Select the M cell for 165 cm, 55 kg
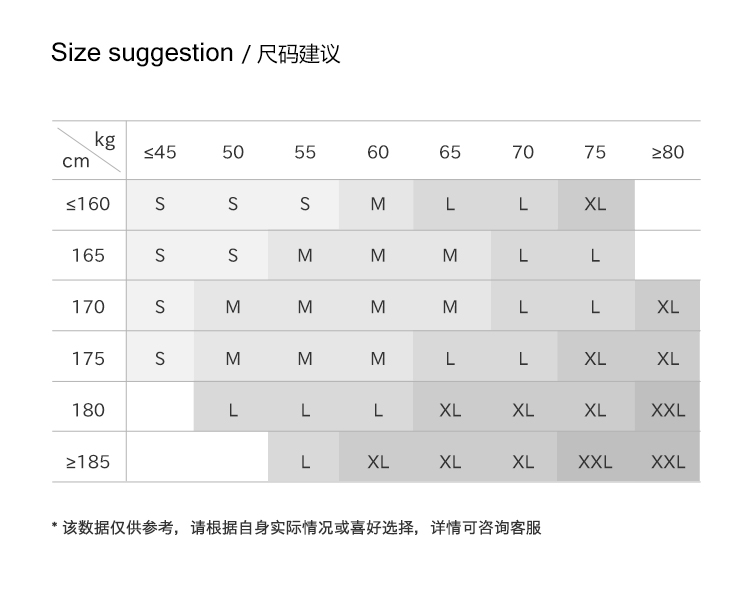 [305, 255]
